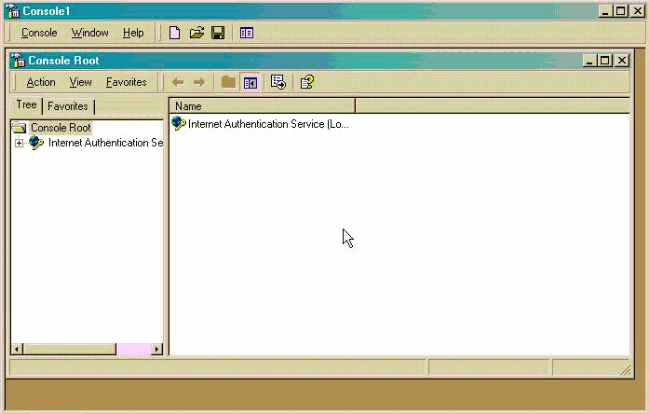Open the Console menu
The height and width of the screenshot is (414, 649).
point(39,33)
